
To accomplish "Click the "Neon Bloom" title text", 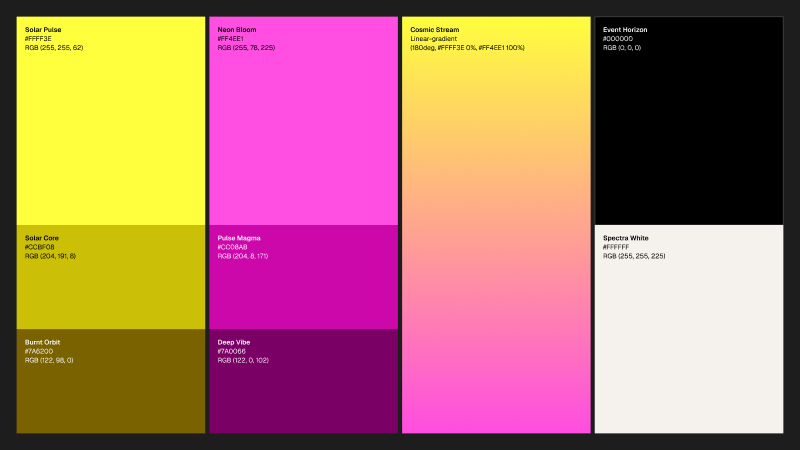I will 237,30.
